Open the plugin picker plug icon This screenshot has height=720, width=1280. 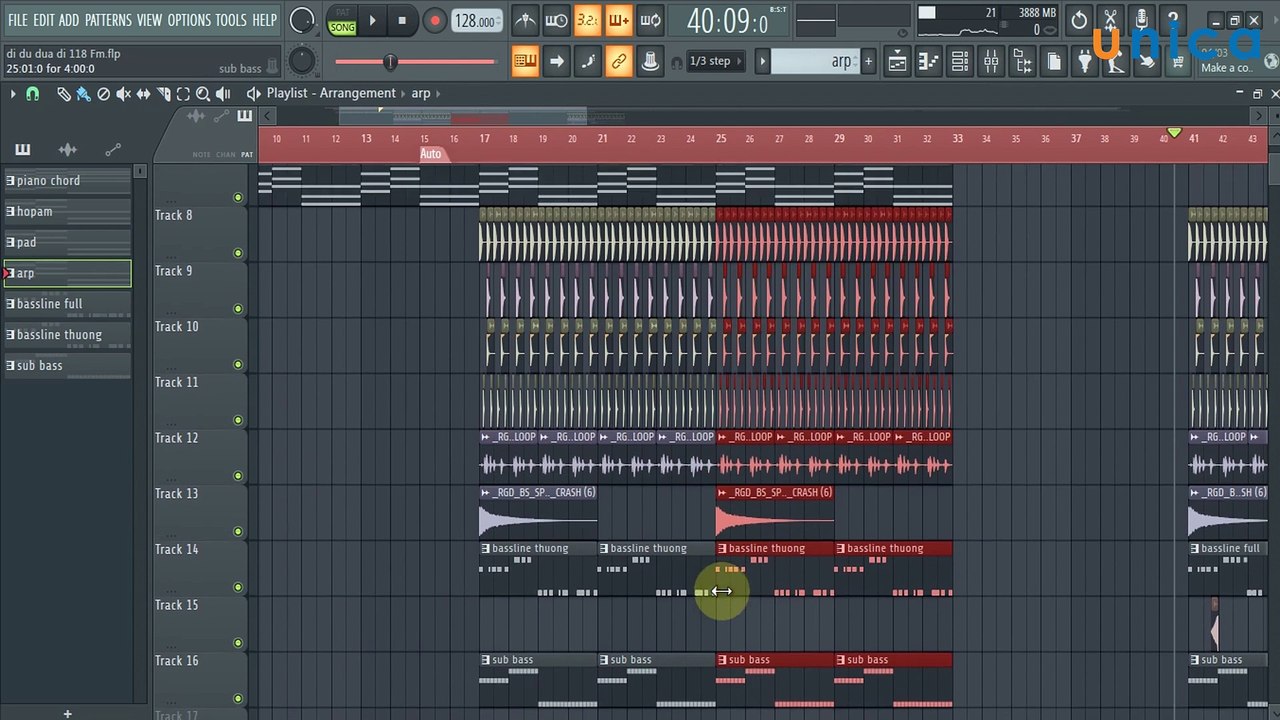point(1085,62)
